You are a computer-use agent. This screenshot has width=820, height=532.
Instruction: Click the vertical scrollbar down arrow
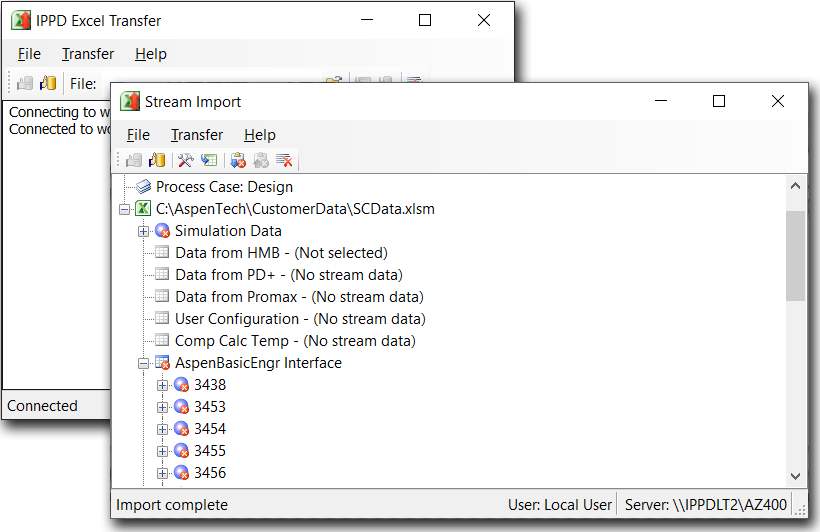pyautogui.click(x=796, y=477)
